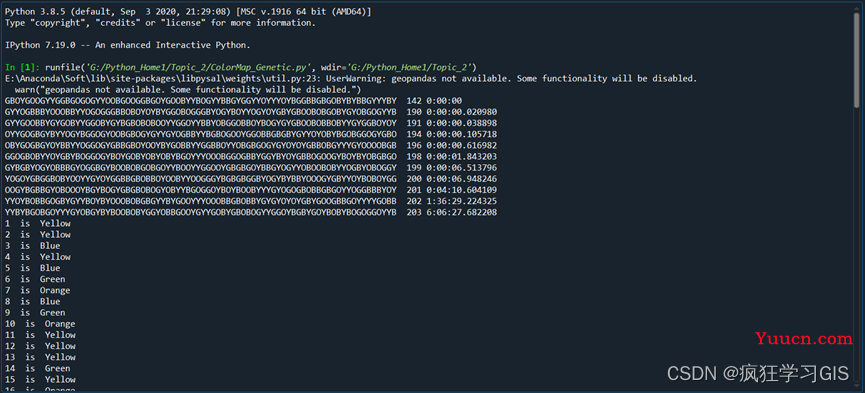This screenshot has width=865, height=393.
Task: Click the output line '6 is Green'
Action: [x=35, y=279]
